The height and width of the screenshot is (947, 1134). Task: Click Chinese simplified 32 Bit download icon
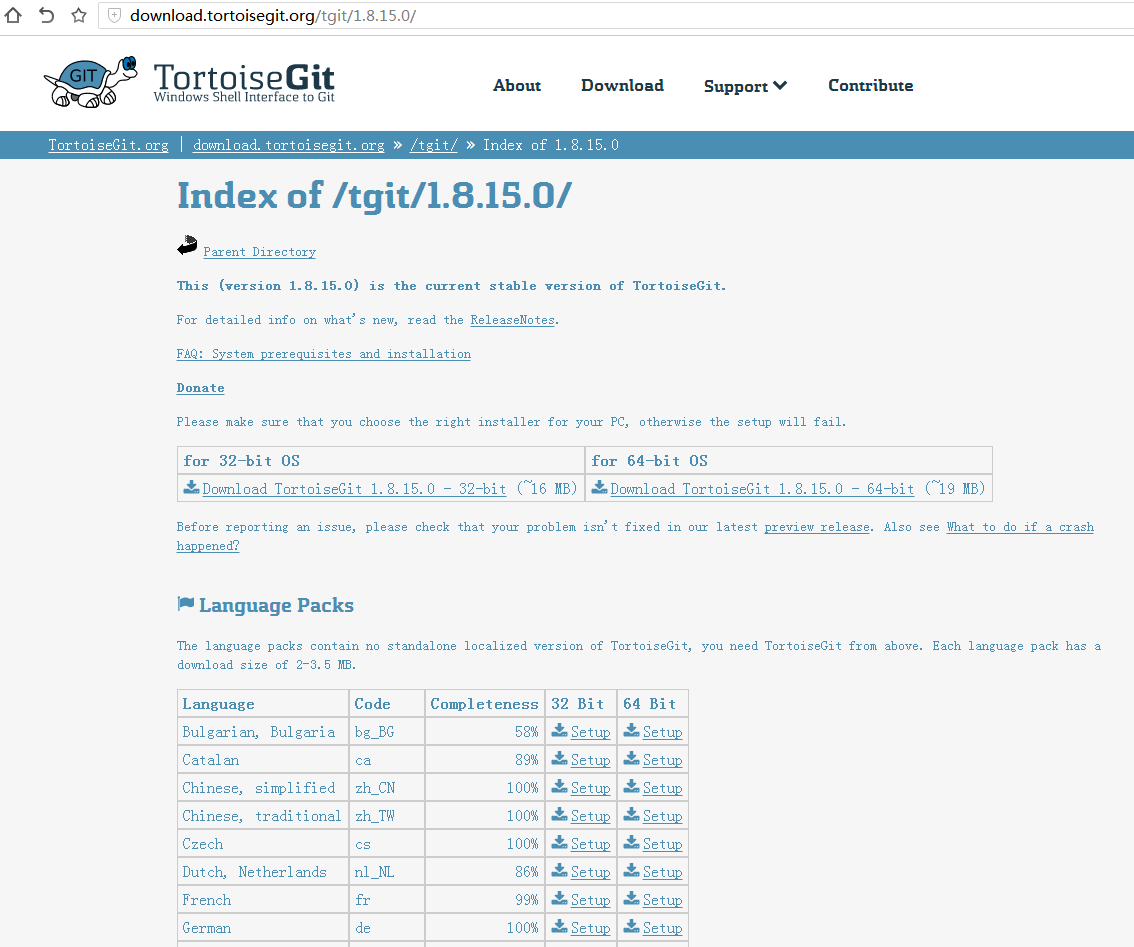(x=559, y=786)
